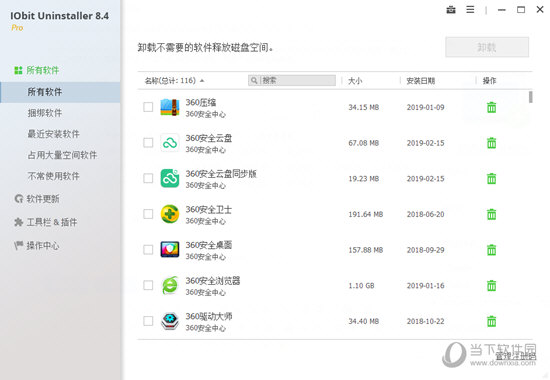
Task: Sort by 安装日期 column header
Action: (x=420, y=81)
